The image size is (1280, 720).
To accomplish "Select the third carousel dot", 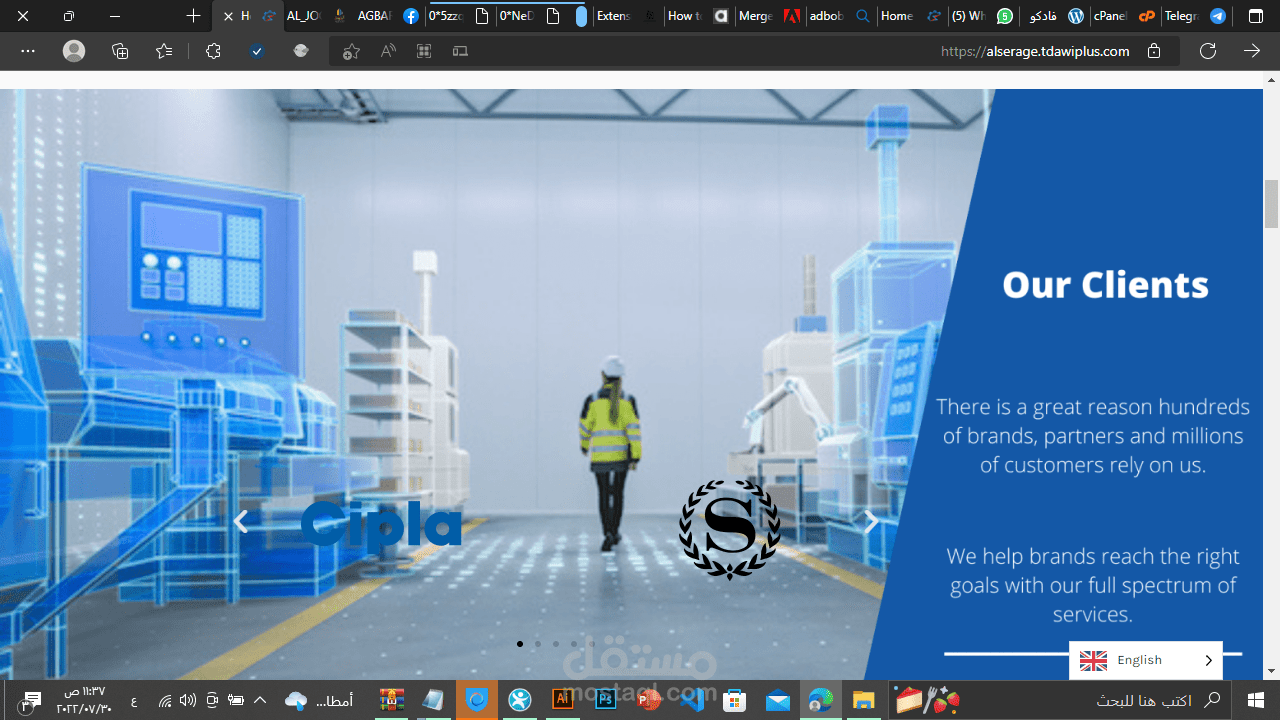I will click(556, 644).
